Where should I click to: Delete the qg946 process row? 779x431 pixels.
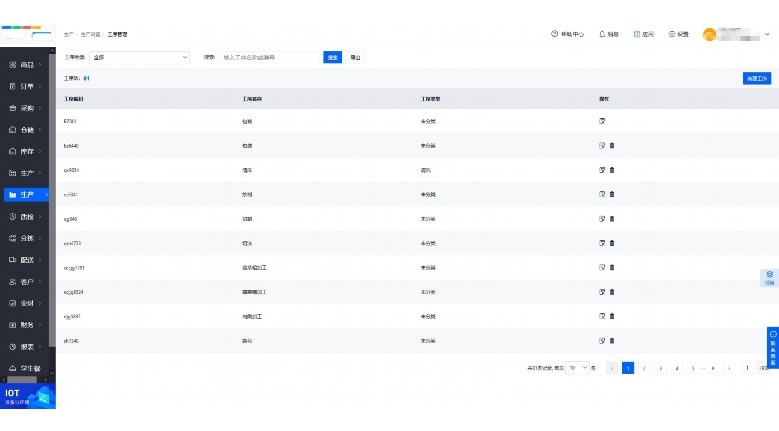612,218
